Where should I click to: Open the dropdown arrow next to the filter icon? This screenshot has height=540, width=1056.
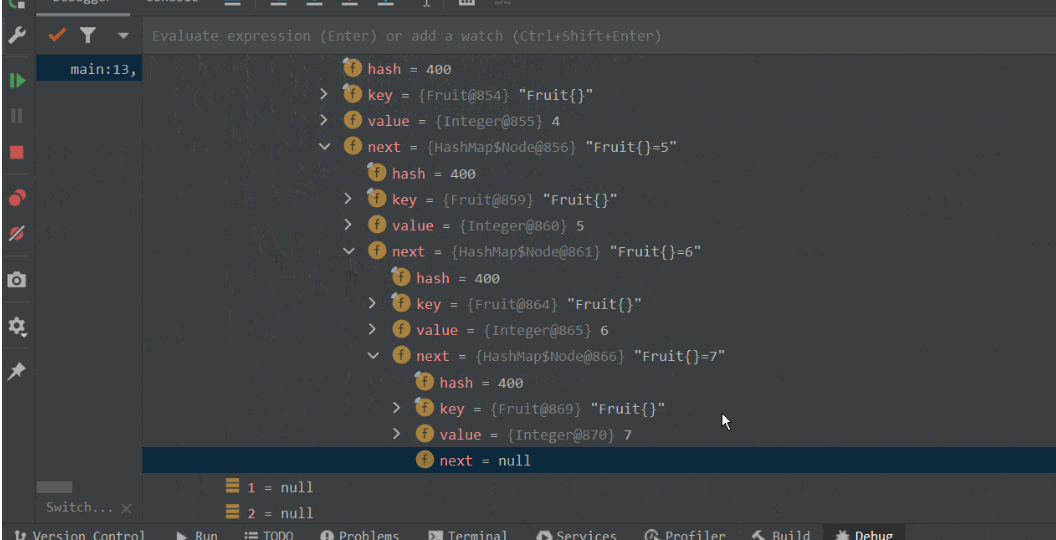(x=123, y=36)
